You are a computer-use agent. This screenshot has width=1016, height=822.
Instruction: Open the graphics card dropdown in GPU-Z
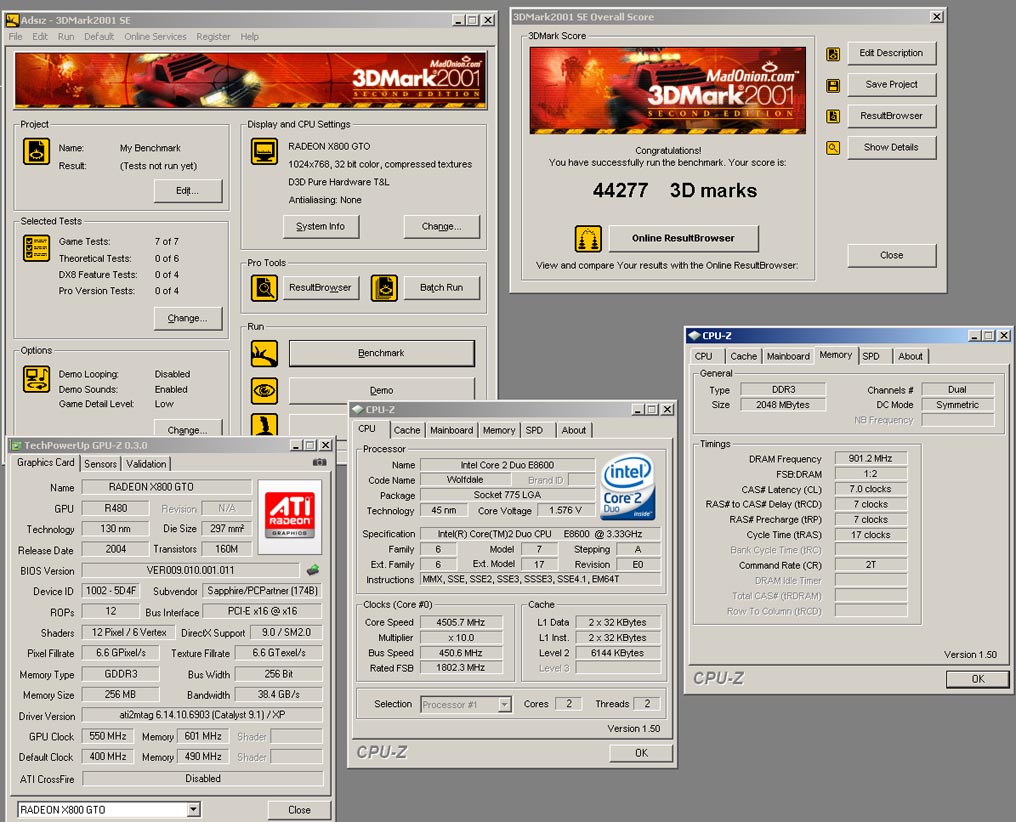tap(193, 810)
